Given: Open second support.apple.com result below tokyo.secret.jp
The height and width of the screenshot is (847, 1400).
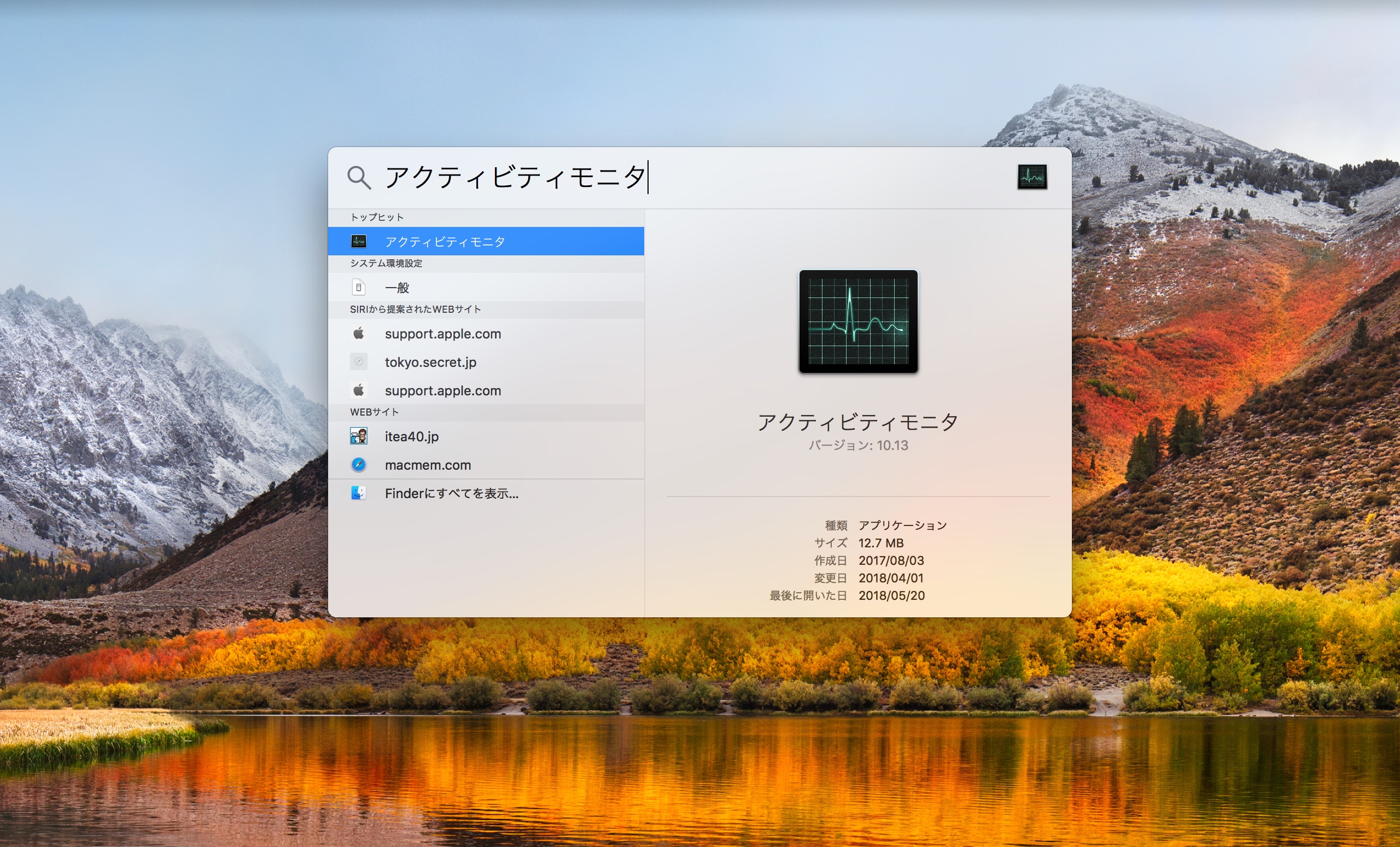Looking at the screenshot, I should click(486, 390).
